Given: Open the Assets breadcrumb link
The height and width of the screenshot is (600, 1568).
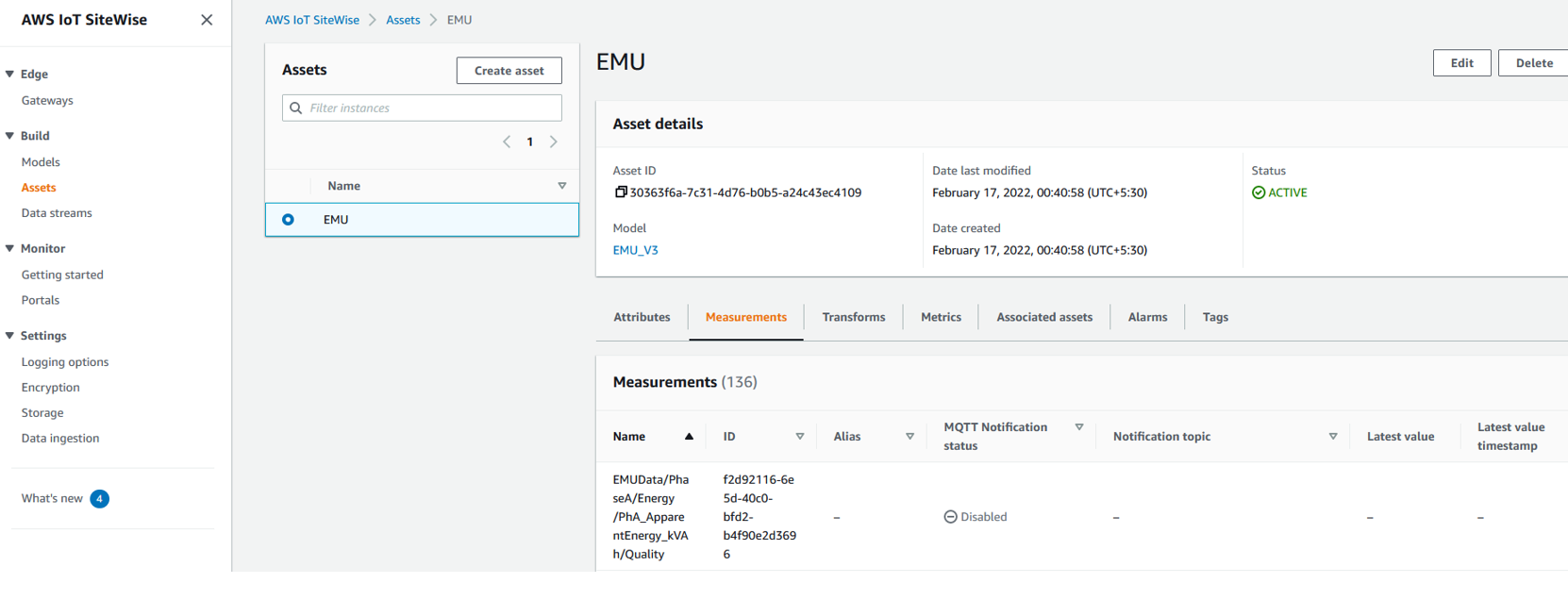Looking at the screenshot, I should [403, 20].
